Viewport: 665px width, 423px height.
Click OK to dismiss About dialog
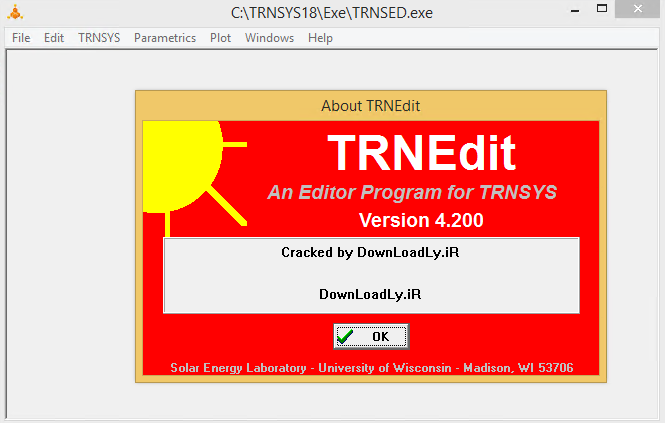[371, 336]
